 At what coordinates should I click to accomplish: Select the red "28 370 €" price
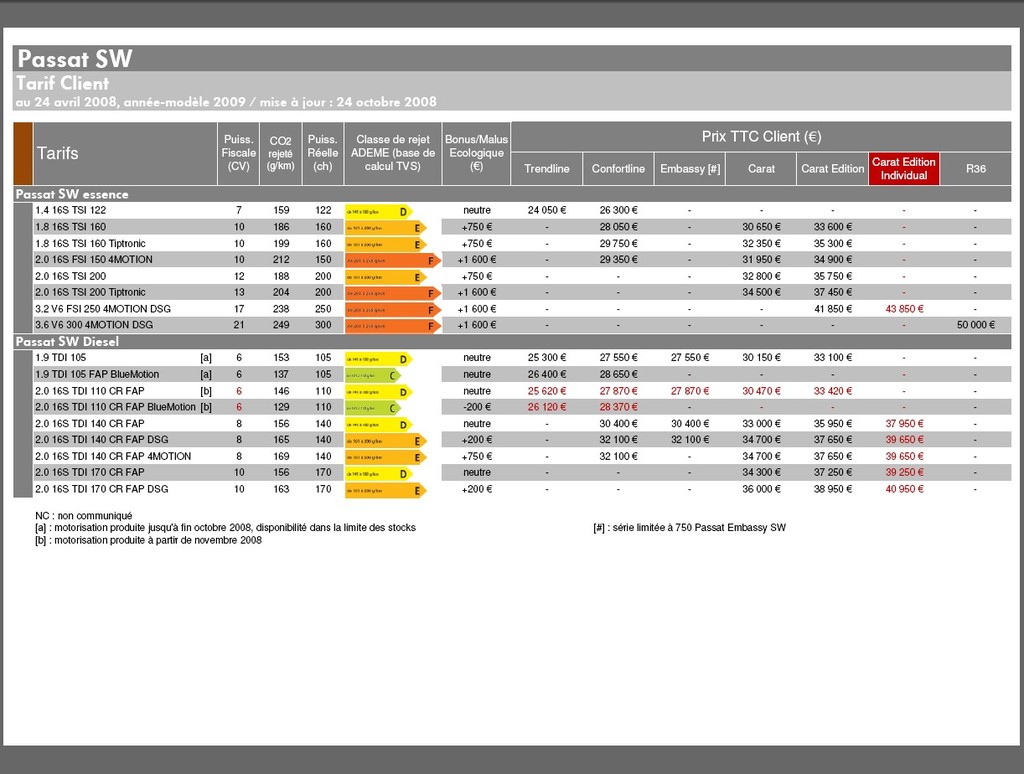coord(618,407)
